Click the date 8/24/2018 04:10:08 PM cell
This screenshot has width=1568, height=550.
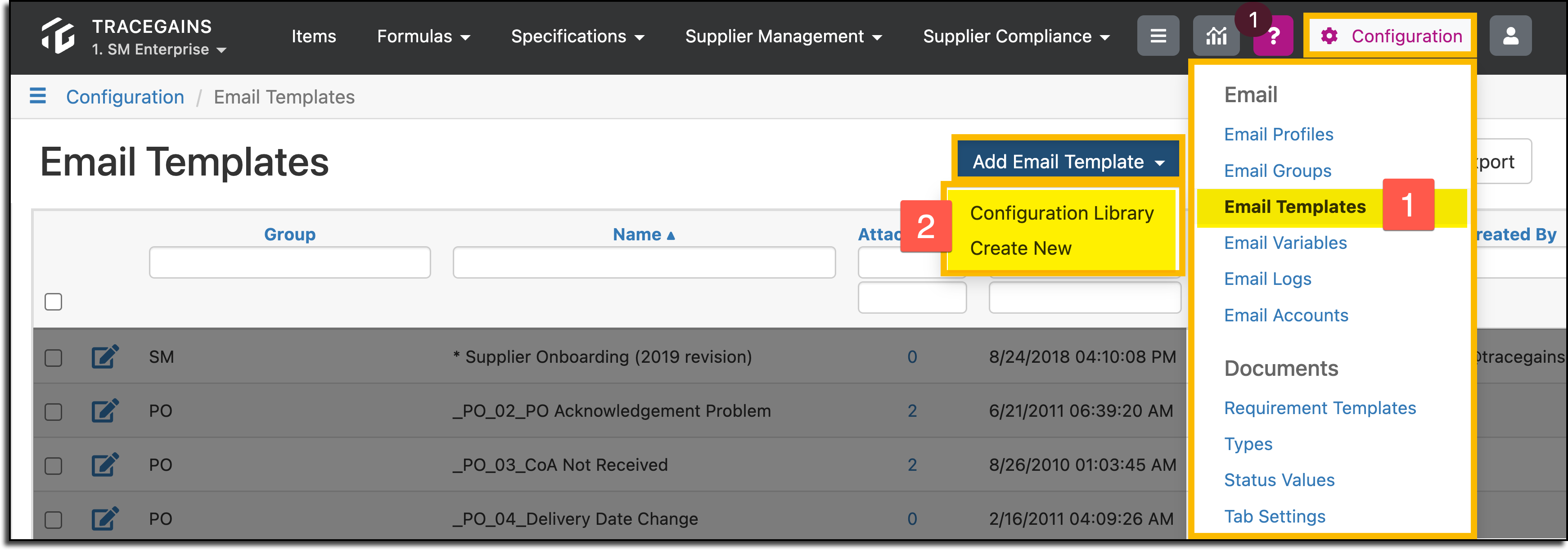1082,356
